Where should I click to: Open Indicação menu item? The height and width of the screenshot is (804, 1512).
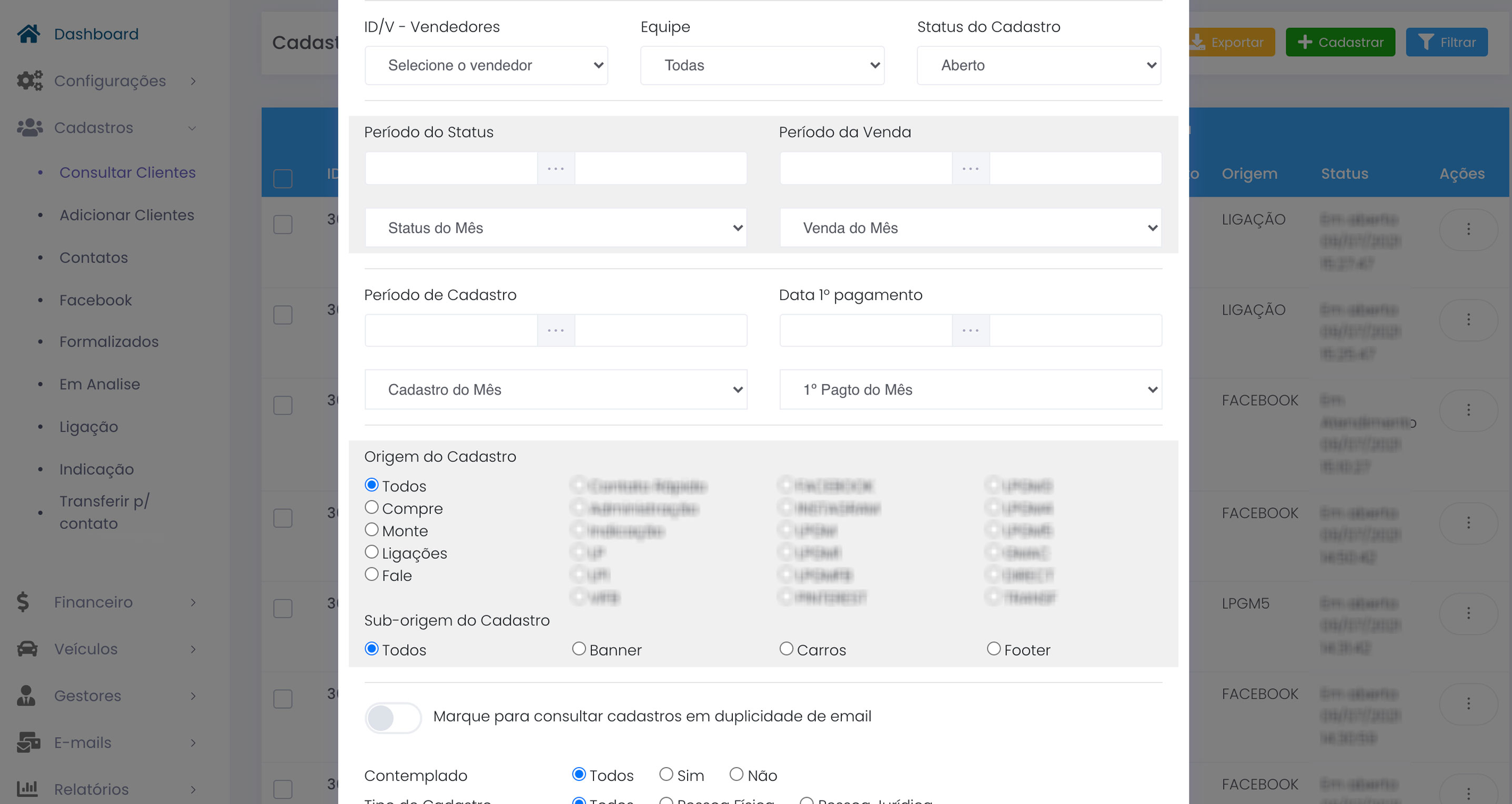tap(96, 469)
